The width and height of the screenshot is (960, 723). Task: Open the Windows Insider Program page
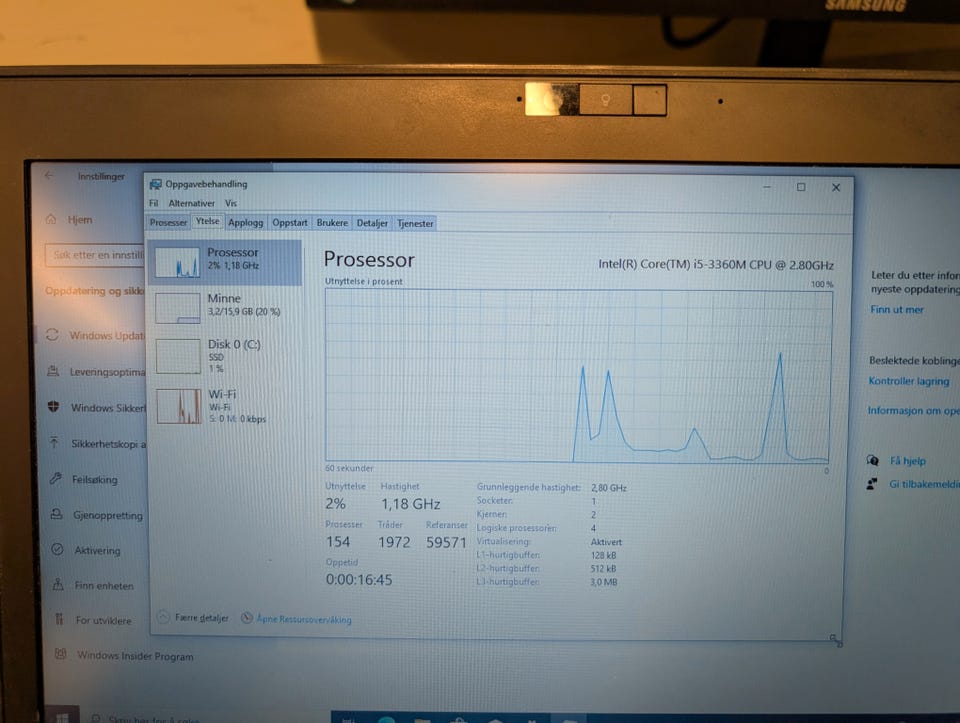[135, 656]
